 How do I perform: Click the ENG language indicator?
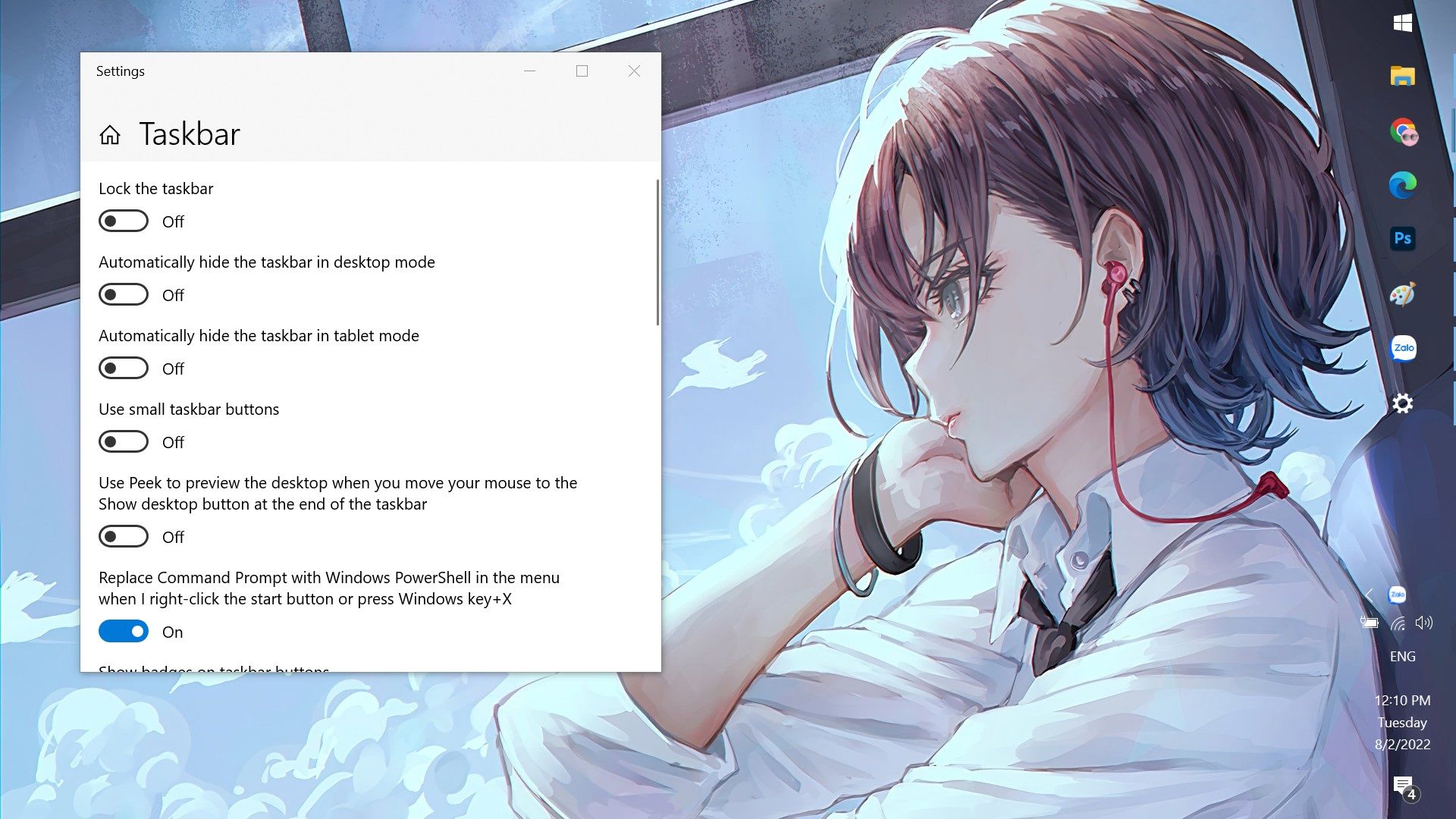[x=1403, y=656]
